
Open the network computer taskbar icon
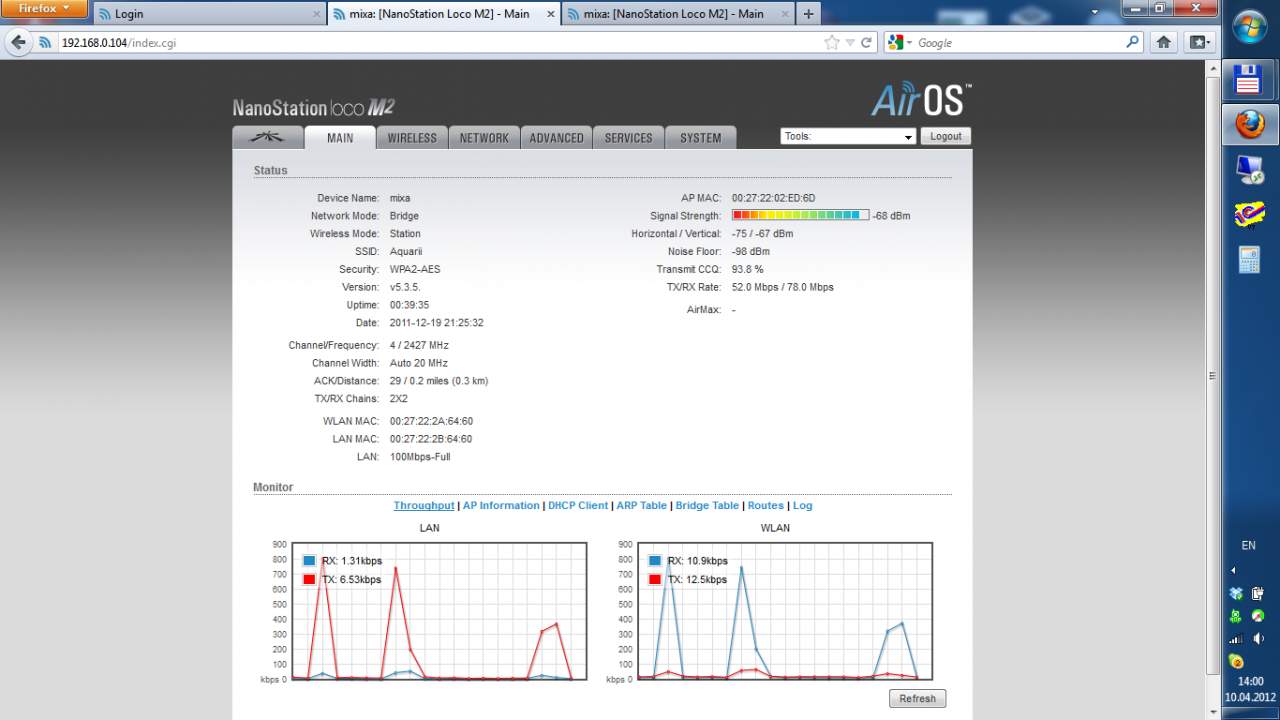coord(1250,170)
